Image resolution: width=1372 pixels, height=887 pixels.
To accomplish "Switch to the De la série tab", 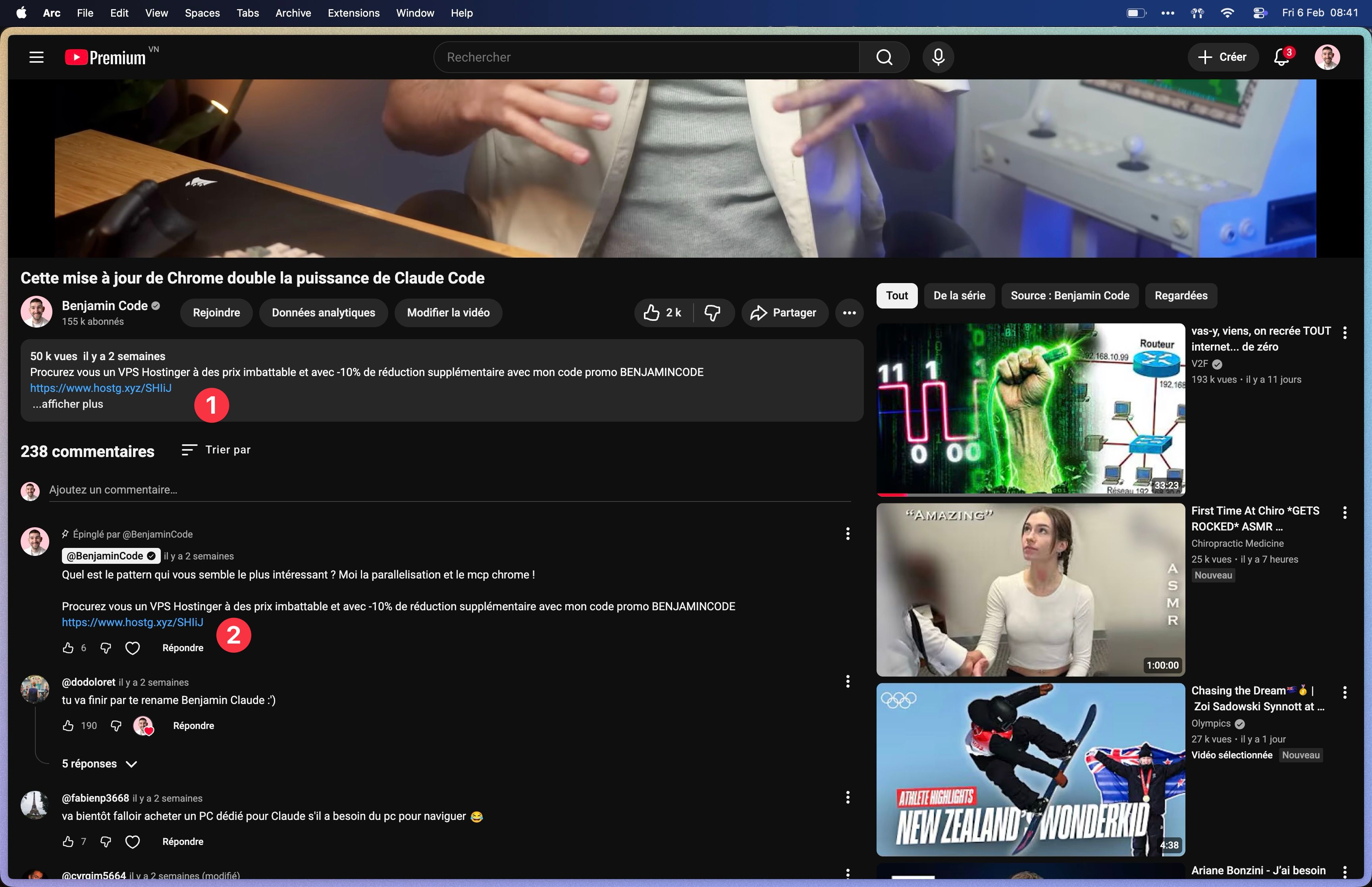I will point(959,295).
